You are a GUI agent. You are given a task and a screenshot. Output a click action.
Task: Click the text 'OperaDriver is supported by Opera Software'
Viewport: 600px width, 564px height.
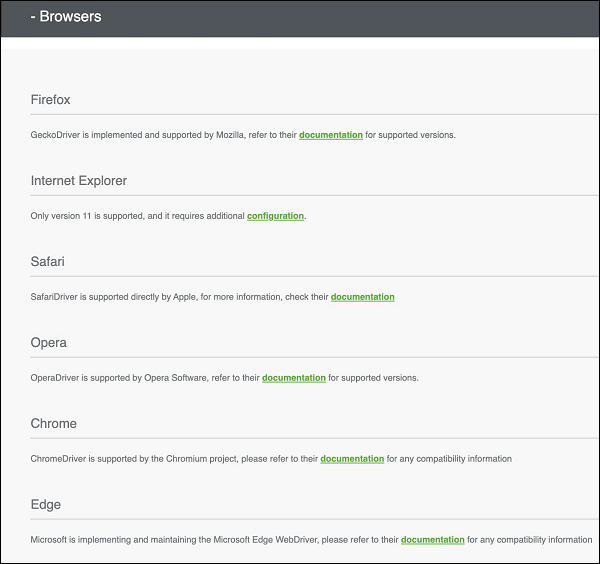[120, 378]
